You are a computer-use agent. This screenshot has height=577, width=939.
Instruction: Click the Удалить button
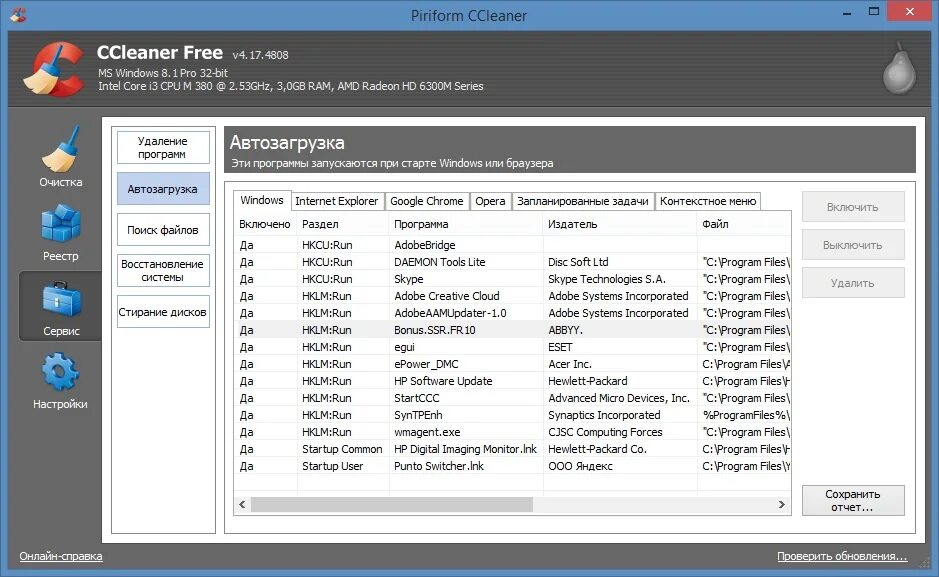pyautogui.click(x=853, y=283)
